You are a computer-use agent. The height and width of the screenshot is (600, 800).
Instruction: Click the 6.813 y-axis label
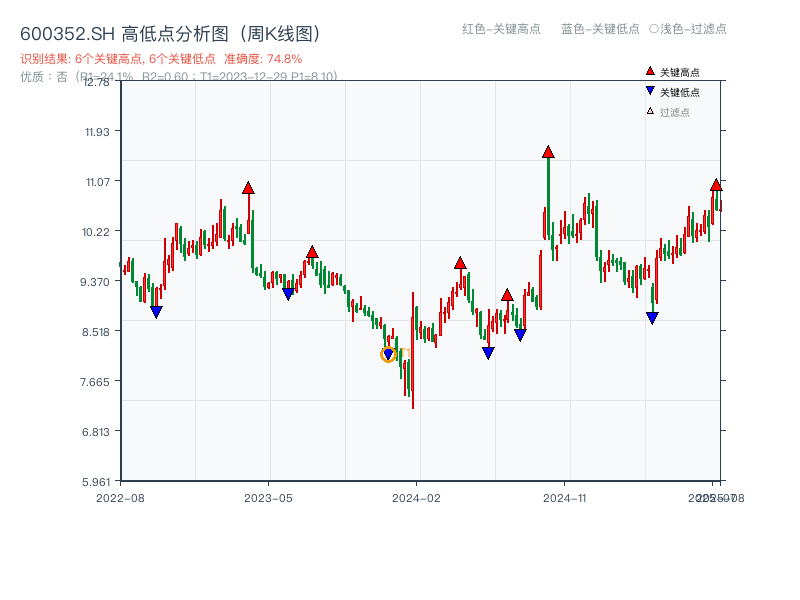[95, 432]
